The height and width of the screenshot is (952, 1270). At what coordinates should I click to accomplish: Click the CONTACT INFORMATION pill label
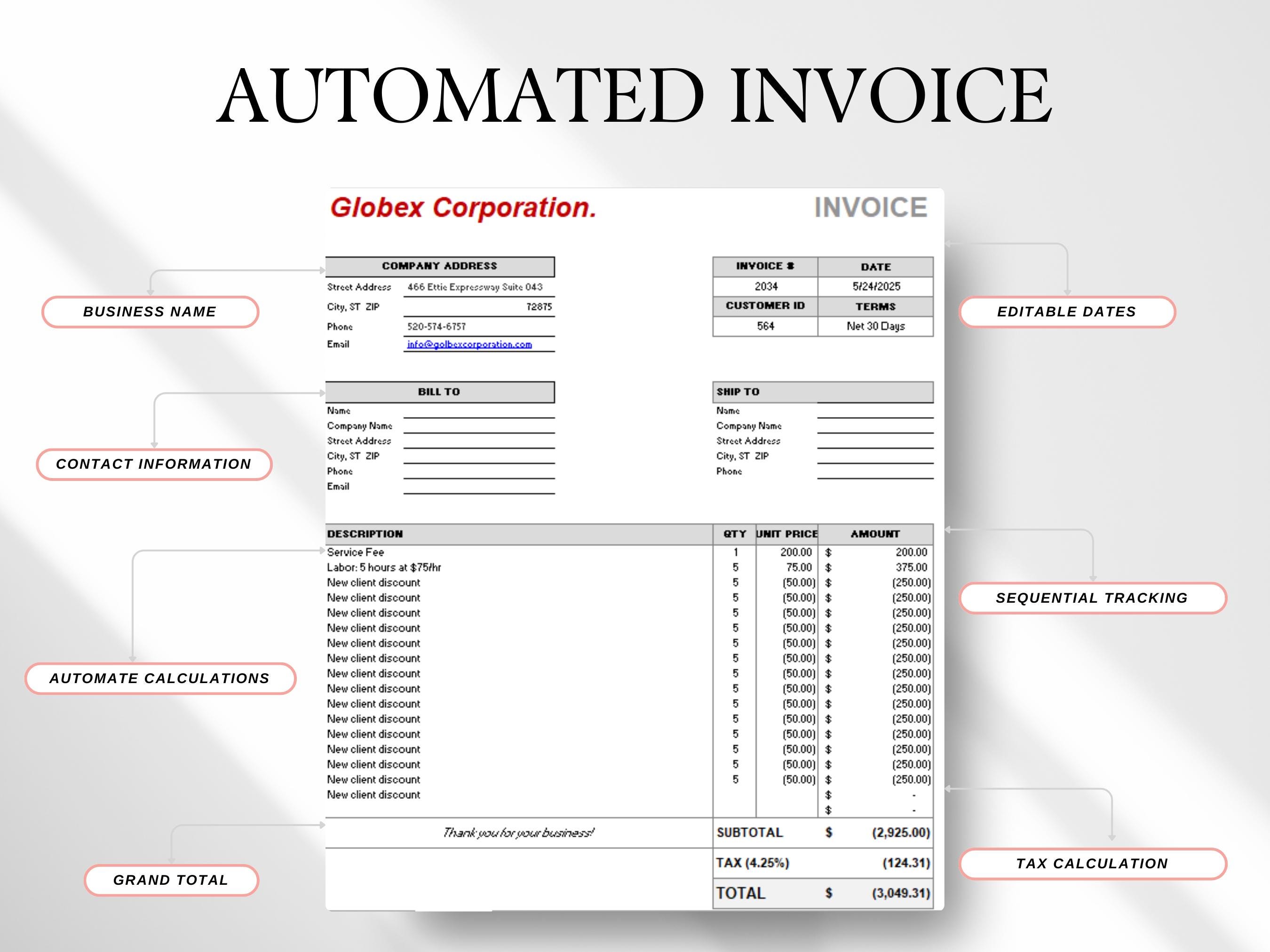tap(154, 464)
